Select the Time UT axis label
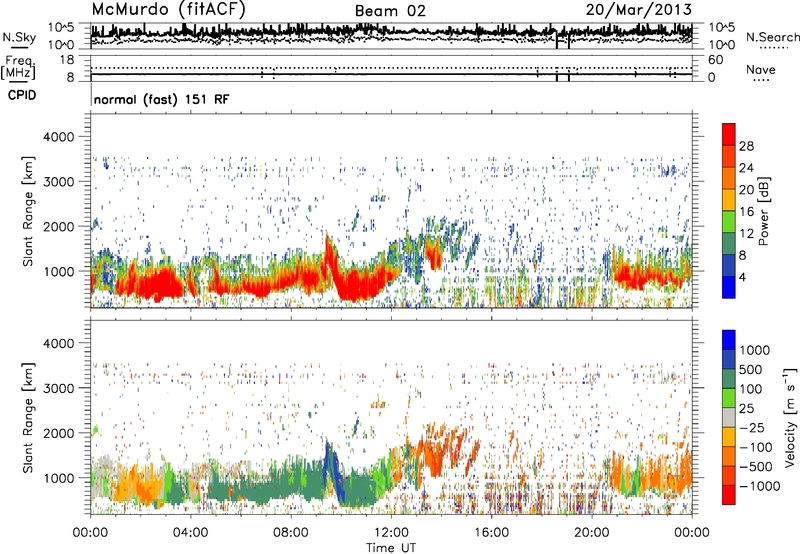Image resolution: width=800 pixels, height=554 pixels. click(x=391, y=548)
